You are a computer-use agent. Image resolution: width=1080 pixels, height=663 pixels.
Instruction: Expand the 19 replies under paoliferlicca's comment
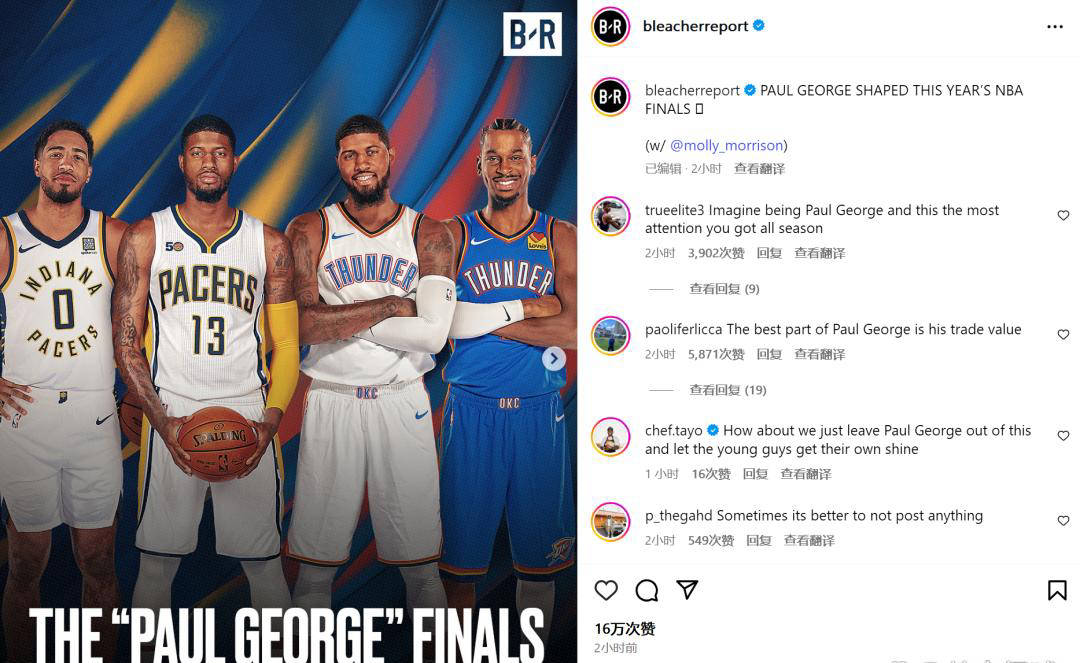tap(727, 390)
